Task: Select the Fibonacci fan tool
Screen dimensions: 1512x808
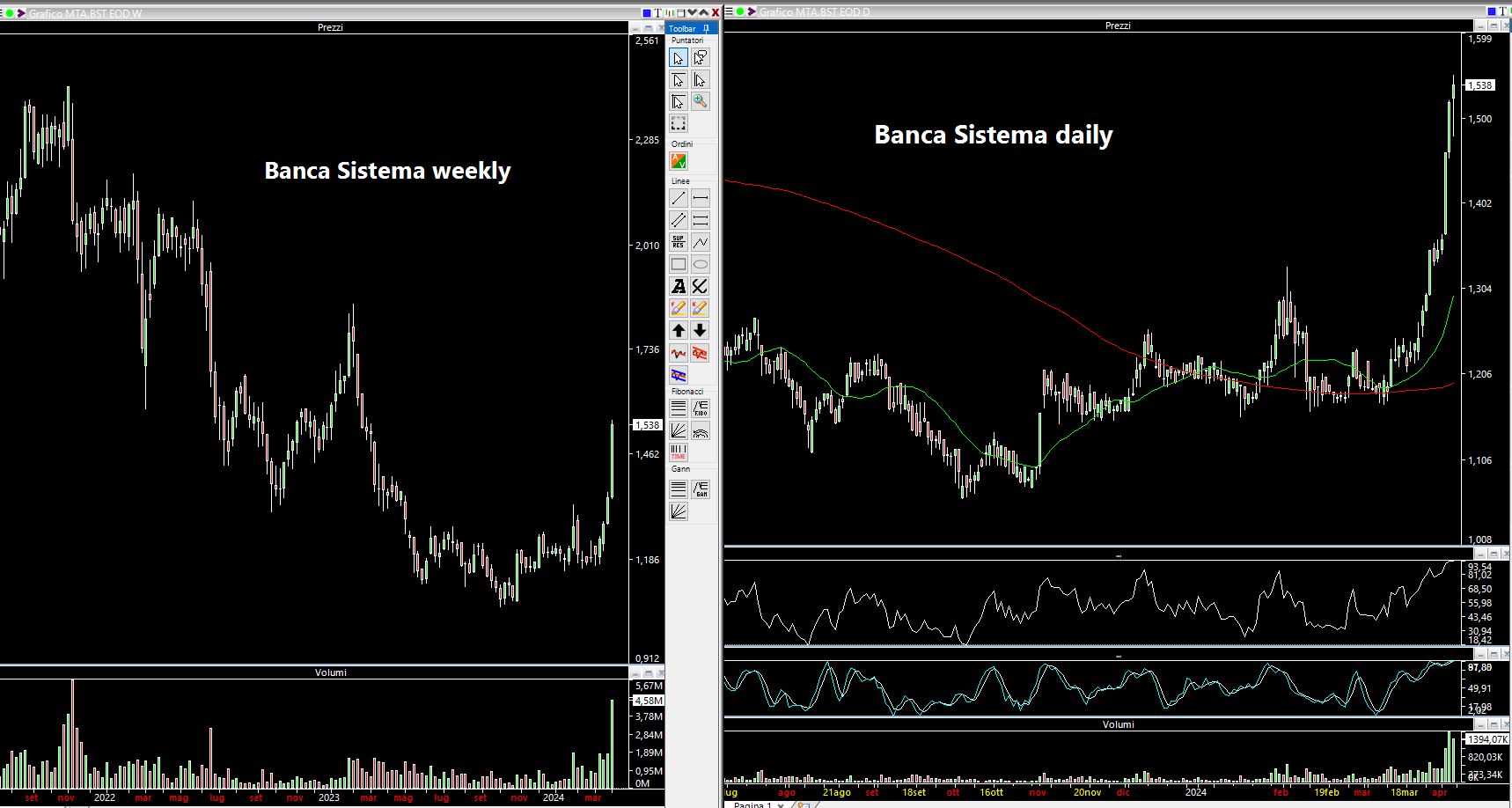Action: 678,430
